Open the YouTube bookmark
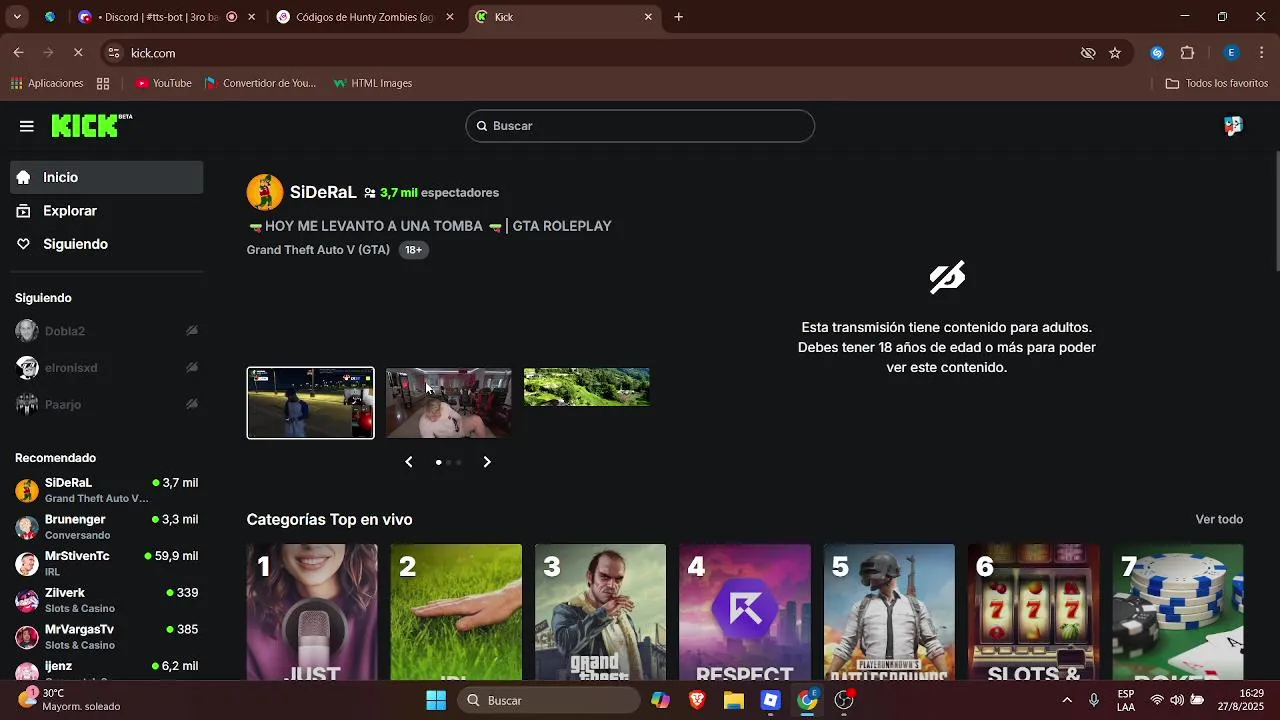The image size is (1280, 720). coord(163,83)
